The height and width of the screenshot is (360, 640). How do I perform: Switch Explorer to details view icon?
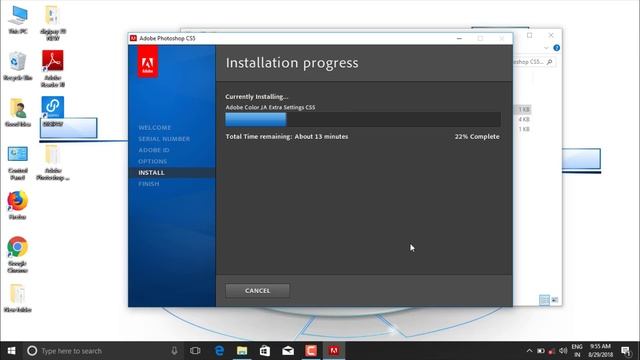pos(544,300)
